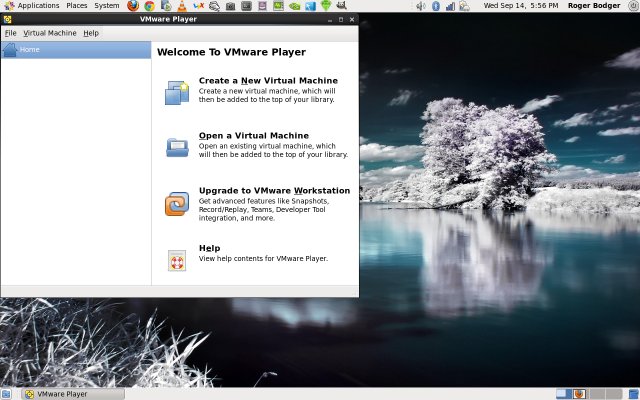Launch Google Chrome from the top panel
This screenshot has width=640, height=400.
click(x=149, y=6)
